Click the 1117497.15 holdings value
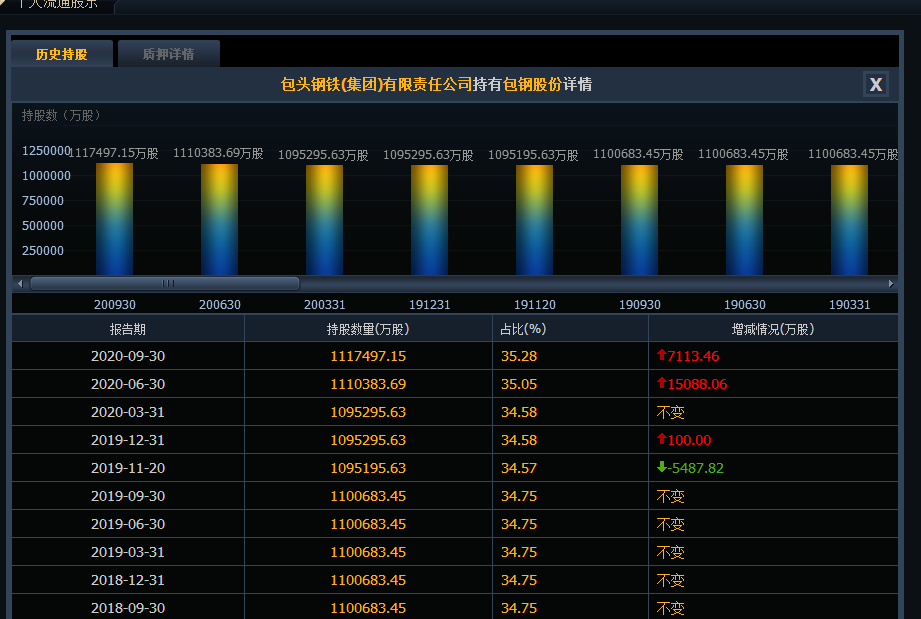The width and height of the screenshot is (921, 619). [x=368, y=356]
